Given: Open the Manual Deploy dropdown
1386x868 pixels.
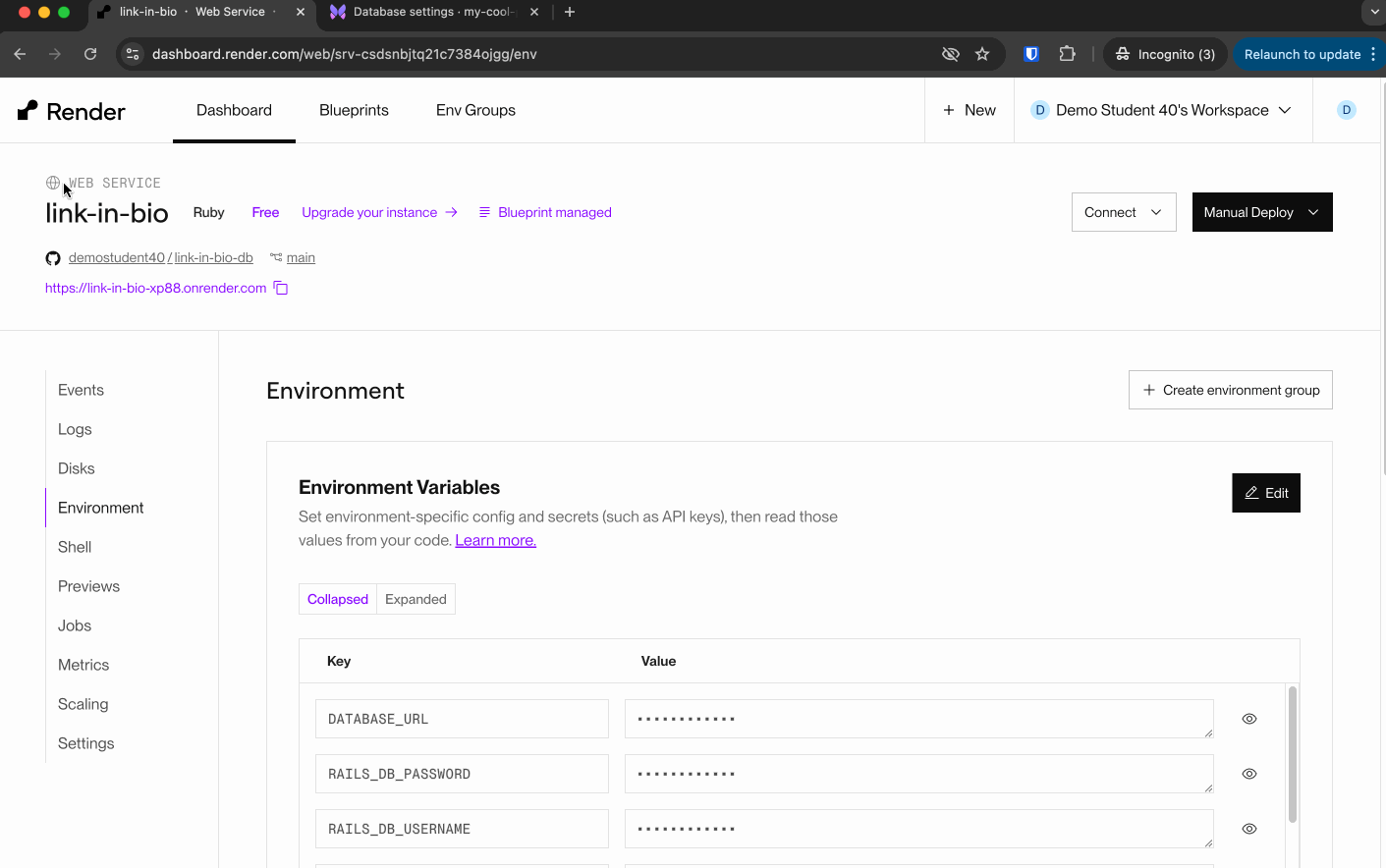Looking at the screenshot, I should click(x=1262, y=212).
